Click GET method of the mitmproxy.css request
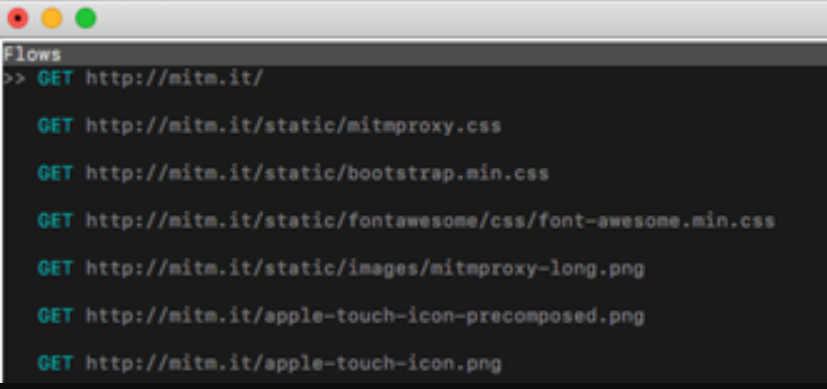Image resolution: width=827 pixels, height=389 pixels. [x=55, y=127]
